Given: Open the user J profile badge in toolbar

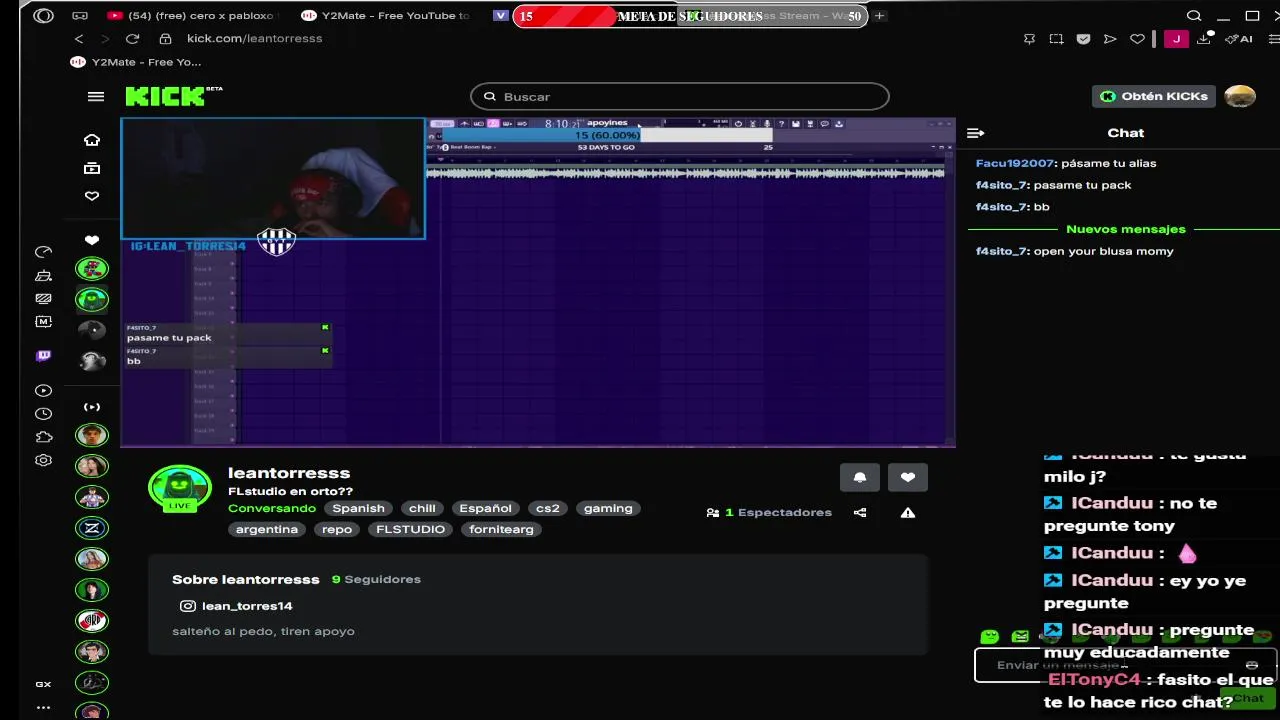Looking at the screenshot, I should pyautogui.click(x=1176, y=39).
